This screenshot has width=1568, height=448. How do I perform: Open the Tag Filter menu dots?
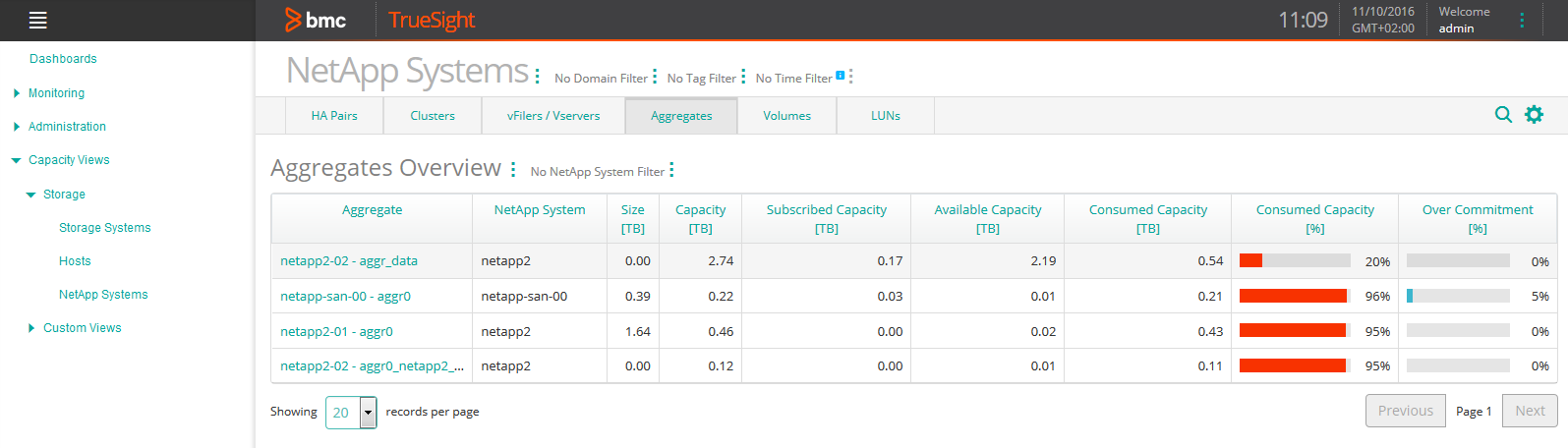pyautogui.click(x=743, y=77)
